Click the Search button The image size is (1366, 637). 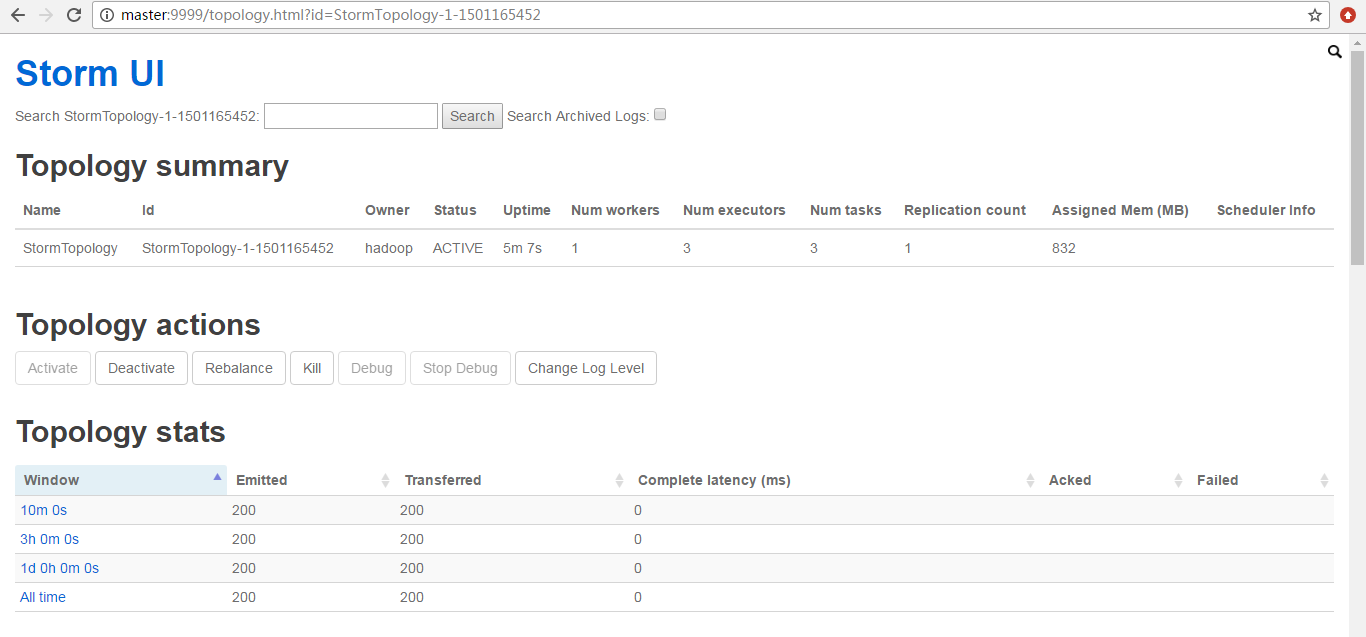tap(472, 116)
